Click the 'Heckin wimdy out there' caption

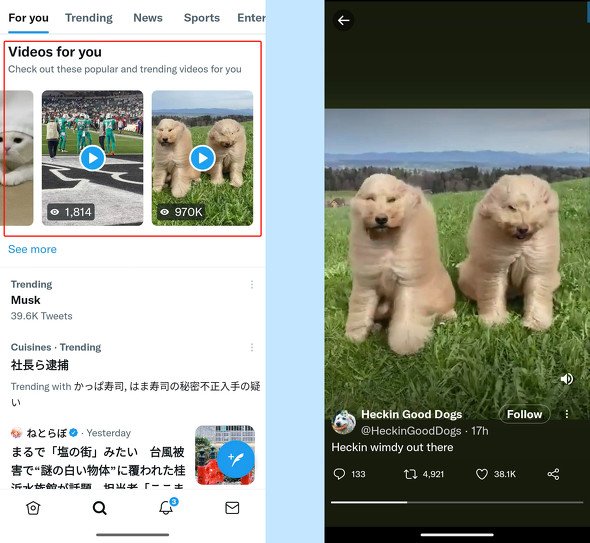392,447
